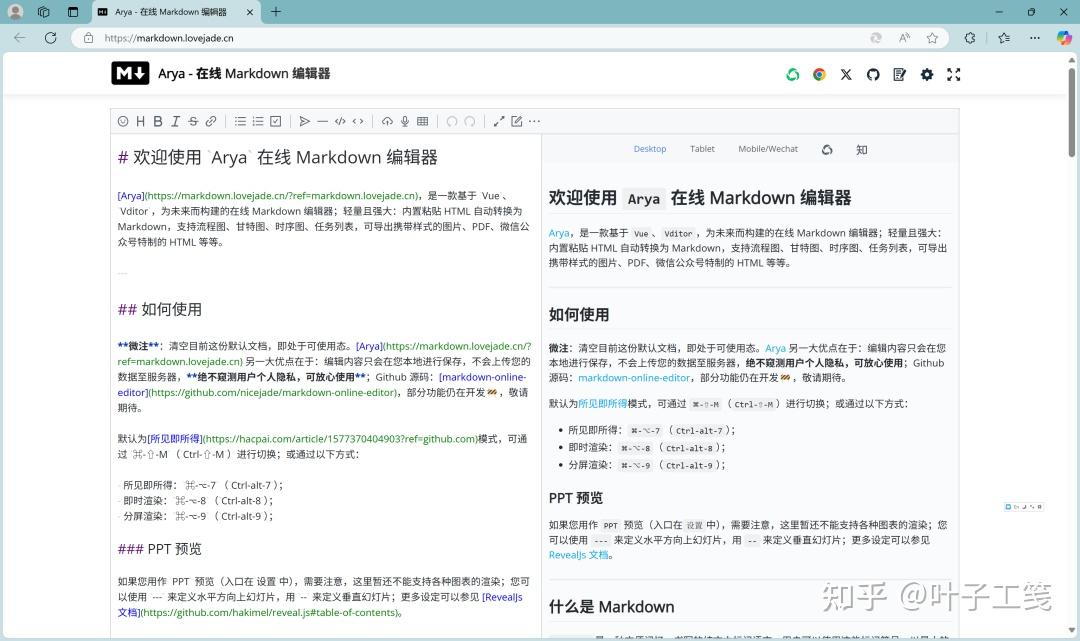Enter full screen using the header icon
1080x641 pixels.
[x=954, y=74]
